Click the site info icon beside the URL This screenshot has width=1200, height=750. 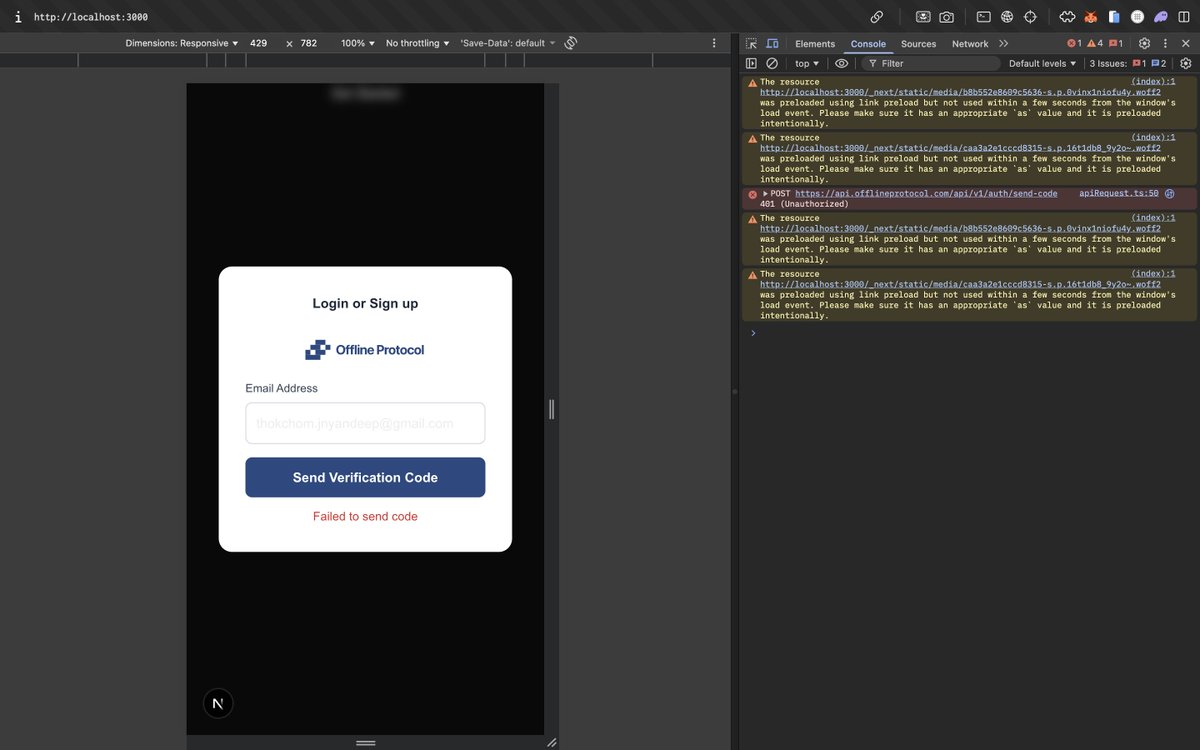tap(18, 17)
